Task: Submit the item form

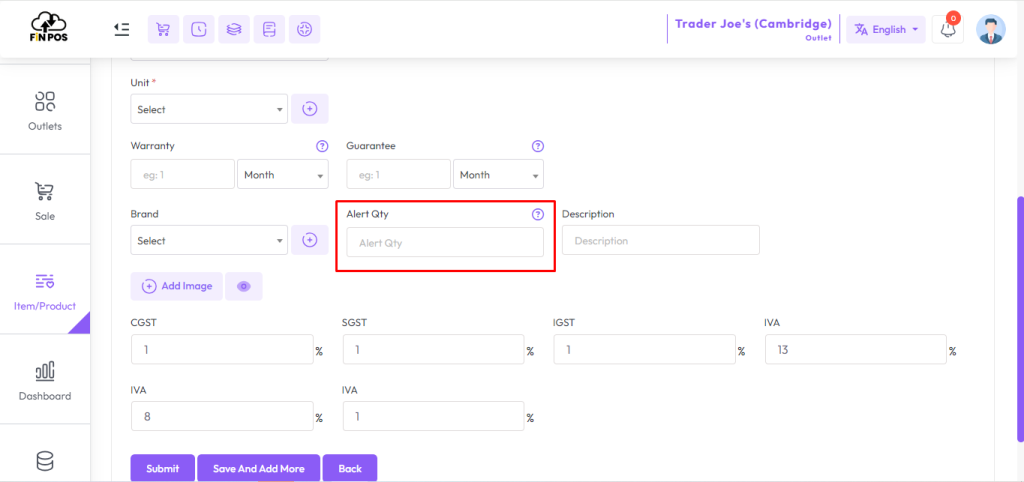Action: pos(163,468)
